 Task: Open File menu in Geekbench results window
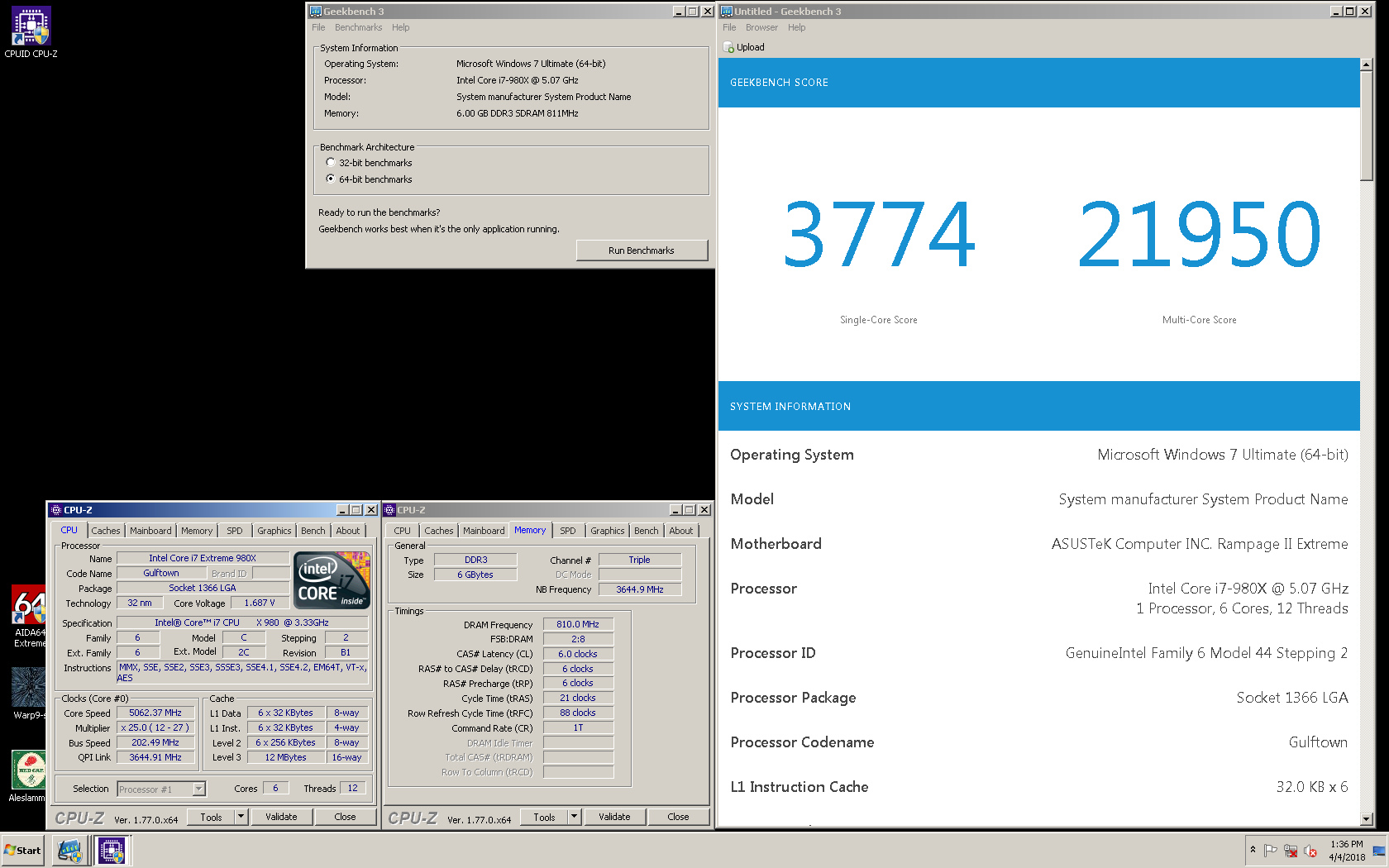click(x=729, y=27)
